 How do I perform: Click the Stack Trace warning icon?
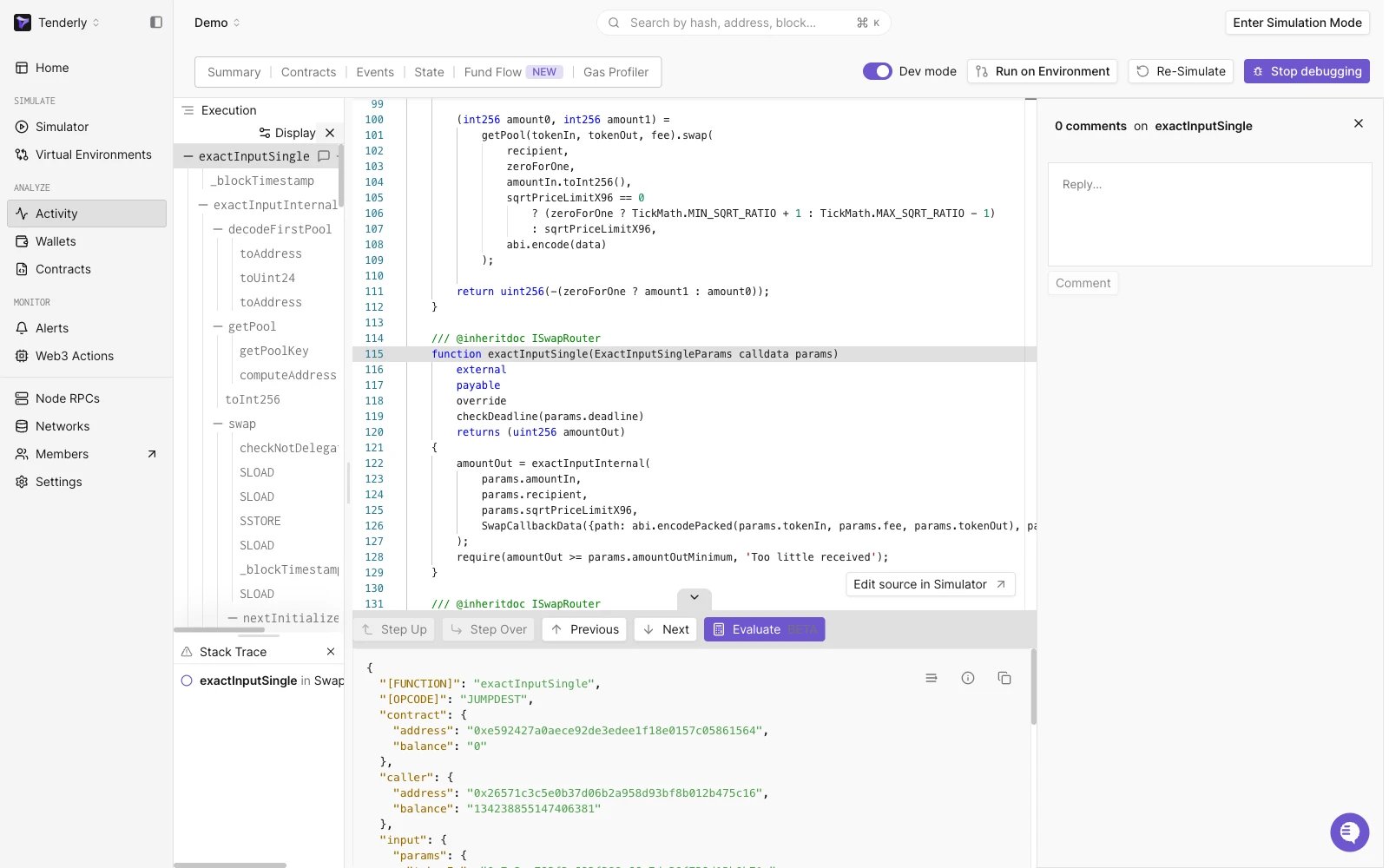(x=187, y=652)
